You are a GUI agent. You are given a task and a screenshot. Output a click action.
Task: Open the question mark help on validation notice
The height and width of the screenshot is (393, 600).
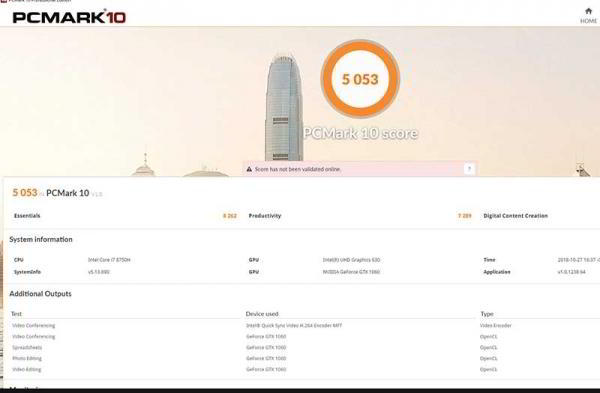tap(470, 169)
